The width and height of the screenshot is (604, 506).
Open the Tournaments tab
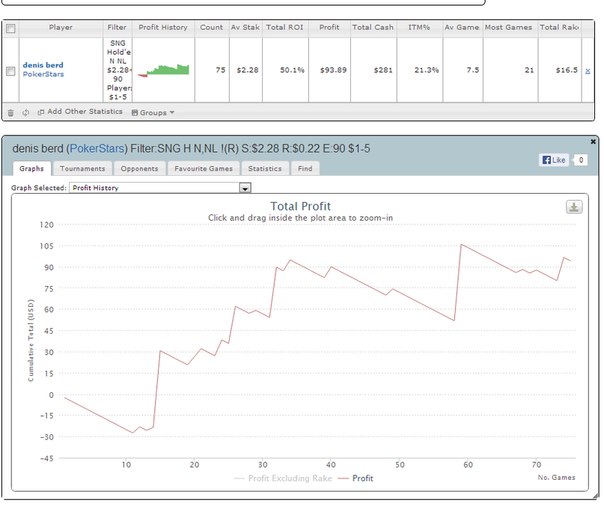(82, 169)
